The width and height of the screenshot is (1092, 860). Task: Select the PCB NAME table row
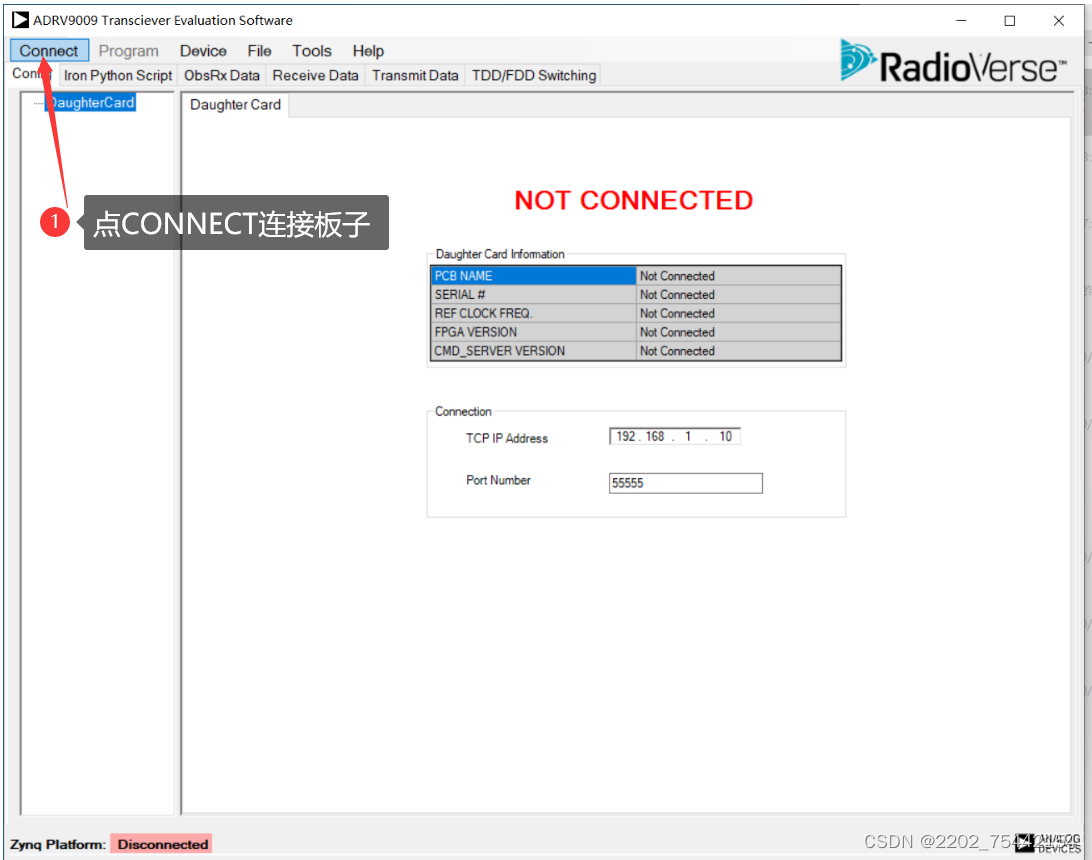click(x=635, y=276)
